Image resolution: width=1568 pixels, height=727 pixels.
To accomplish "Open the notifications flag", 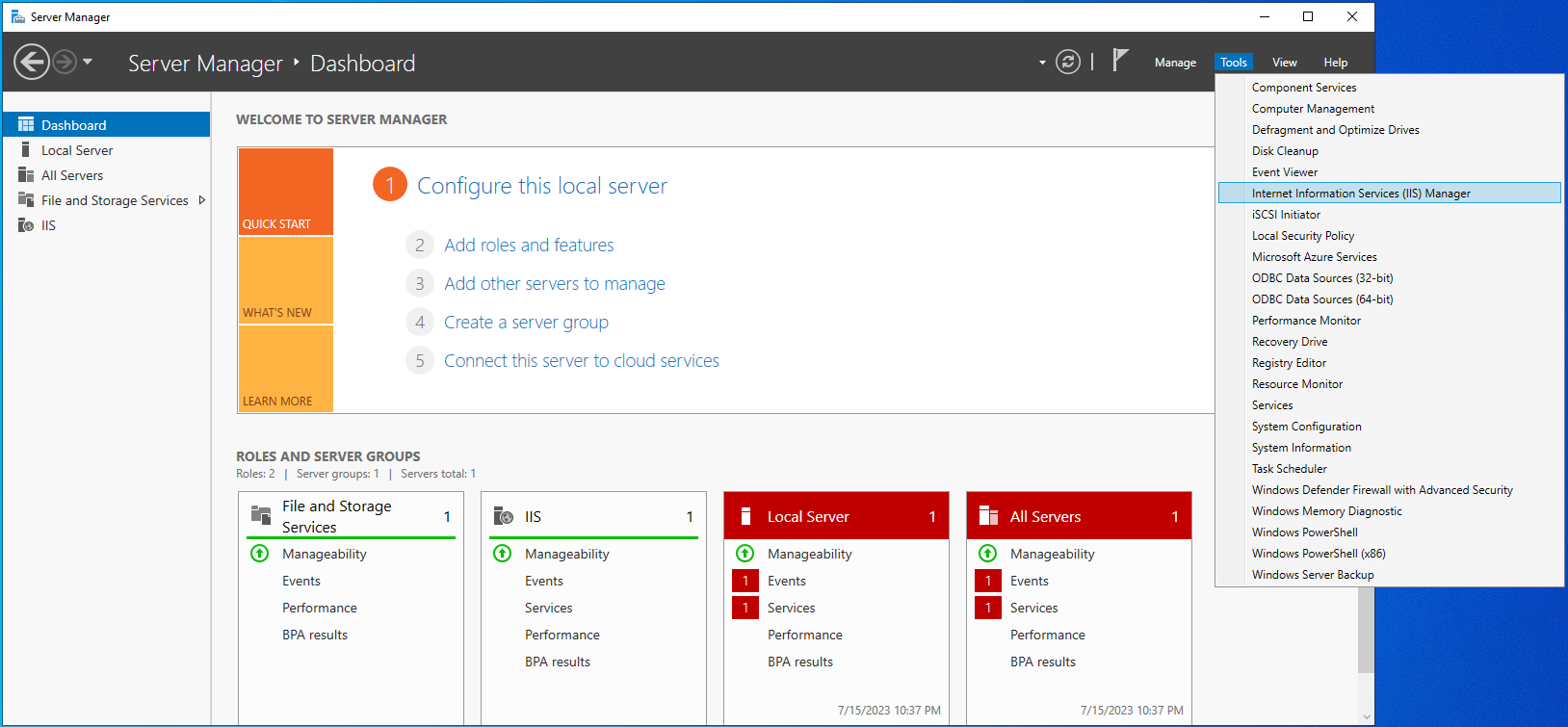I will tap(1120, 61).
